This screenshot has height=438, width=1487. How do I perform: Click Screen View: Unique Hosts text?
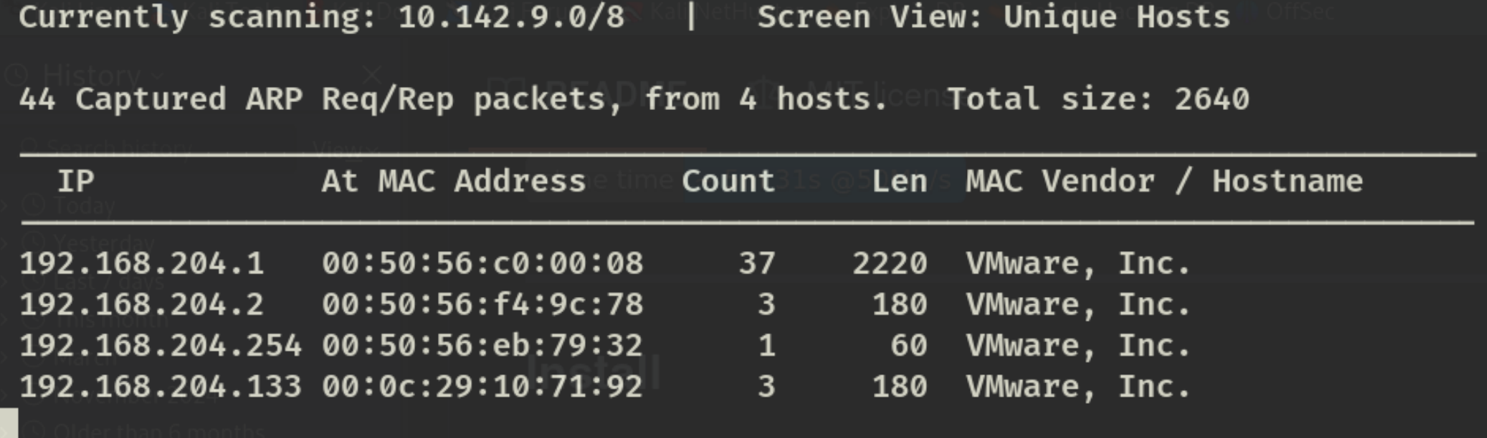993,17
